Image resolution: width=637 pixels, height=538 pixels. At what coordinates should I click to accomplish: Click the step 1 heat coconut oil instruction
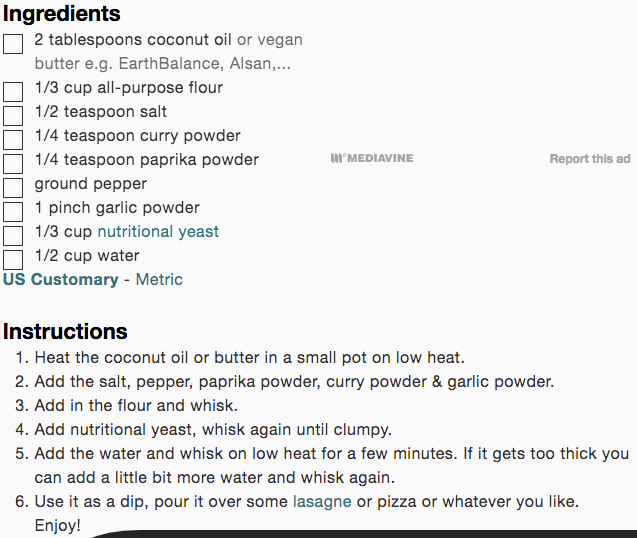(250, 358)
